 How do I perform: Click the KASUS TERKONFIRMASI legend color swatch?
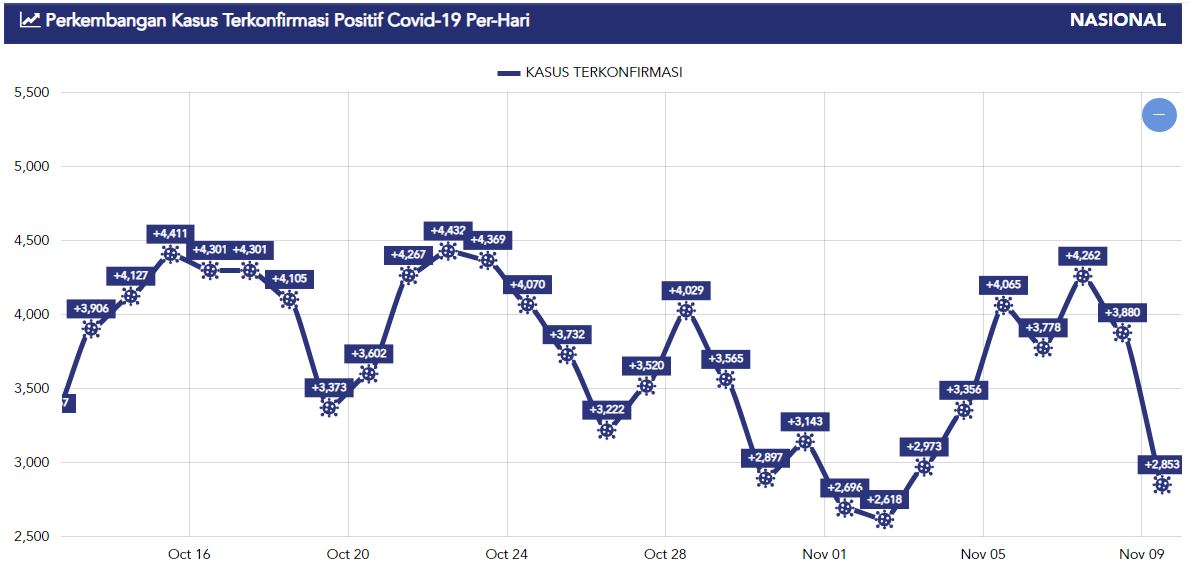508,73
